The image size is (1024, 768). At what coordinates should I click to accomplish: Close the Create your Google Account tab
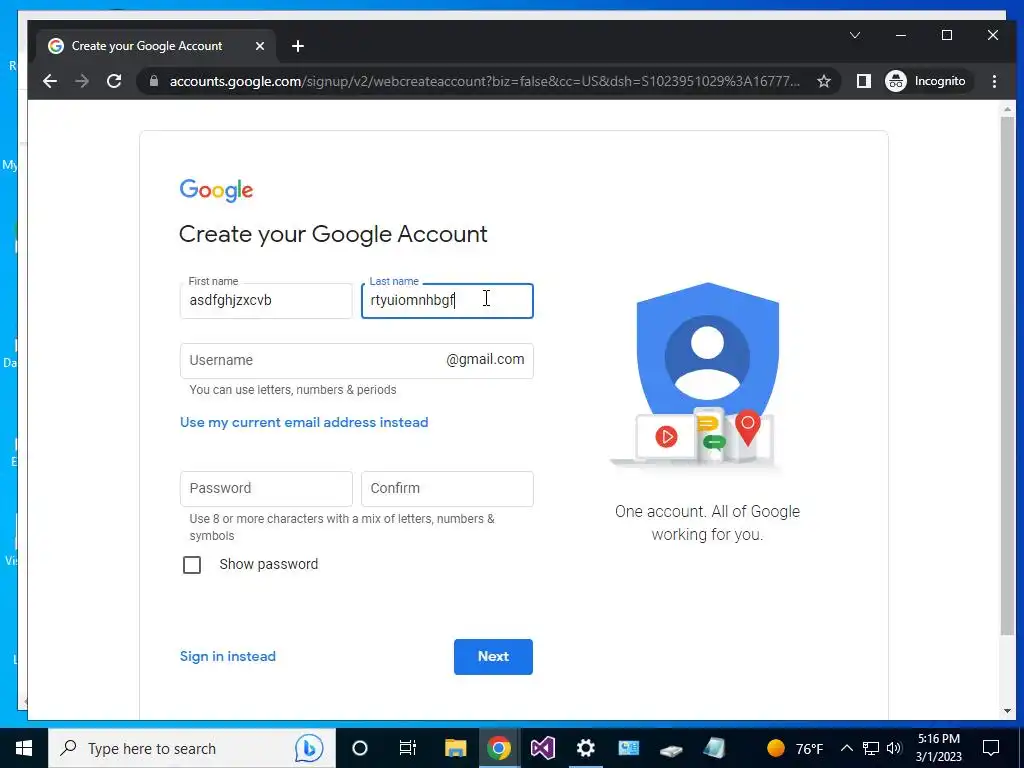[260, 46]
